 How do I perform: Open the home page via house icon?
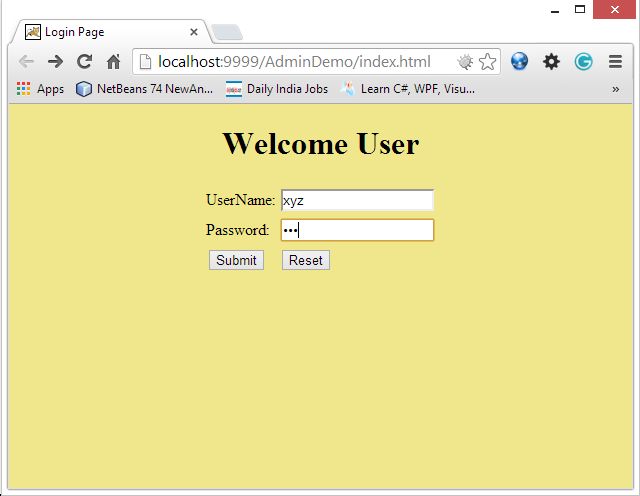[x=113, y=62]
